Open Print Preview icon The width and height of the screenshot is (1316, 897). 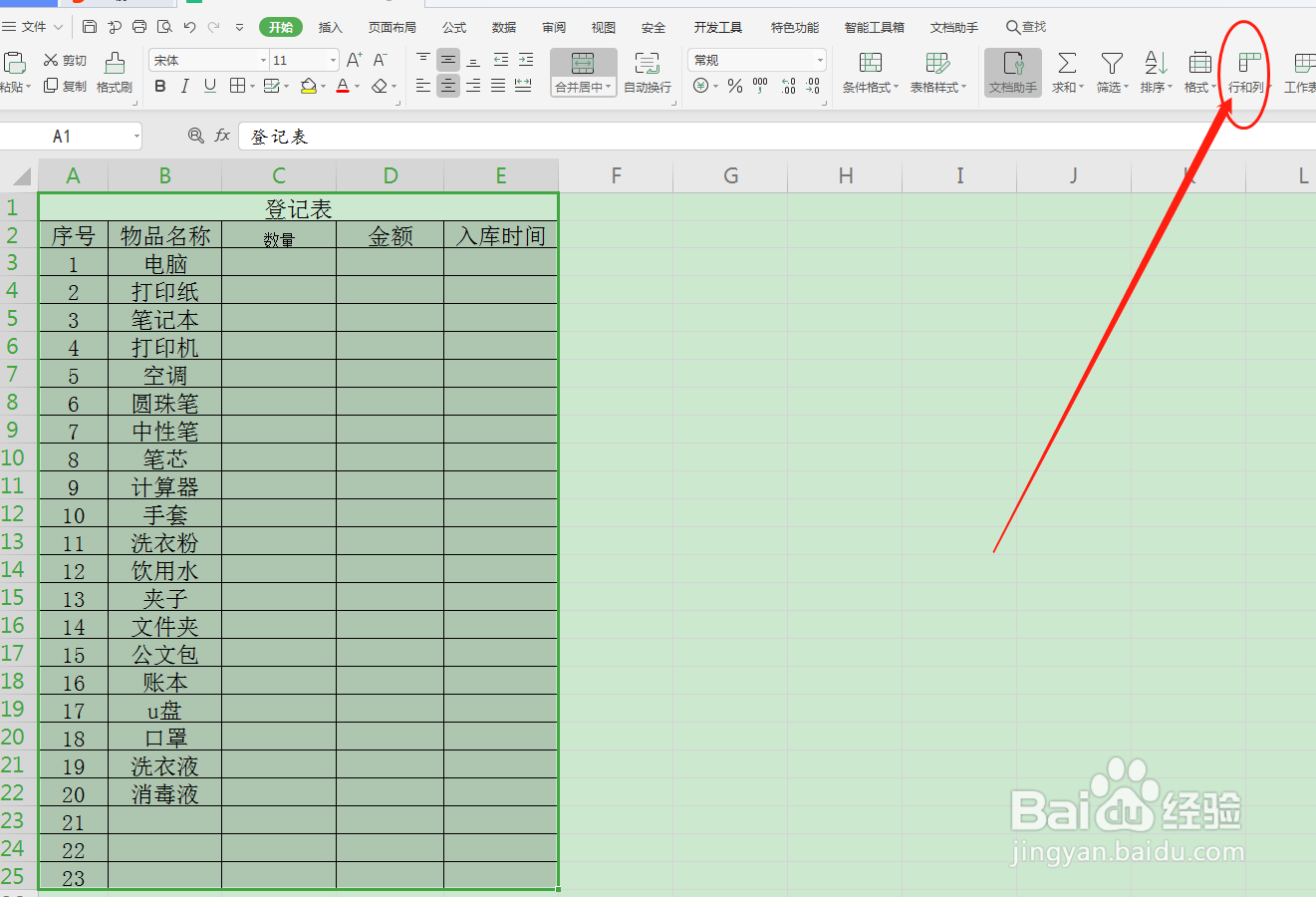pyautogui.click(x=164, y=27)
